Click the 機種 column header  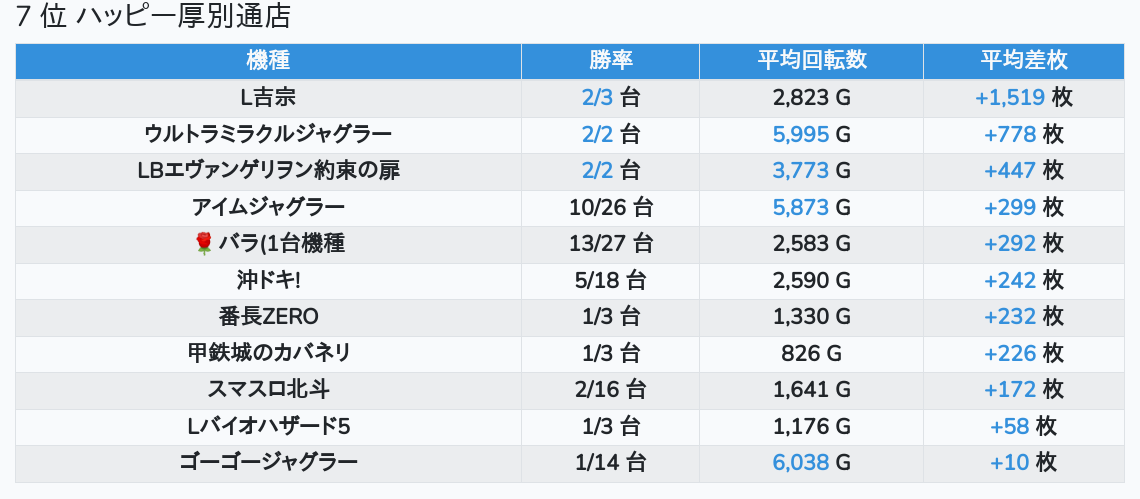(x=268, y=60)
